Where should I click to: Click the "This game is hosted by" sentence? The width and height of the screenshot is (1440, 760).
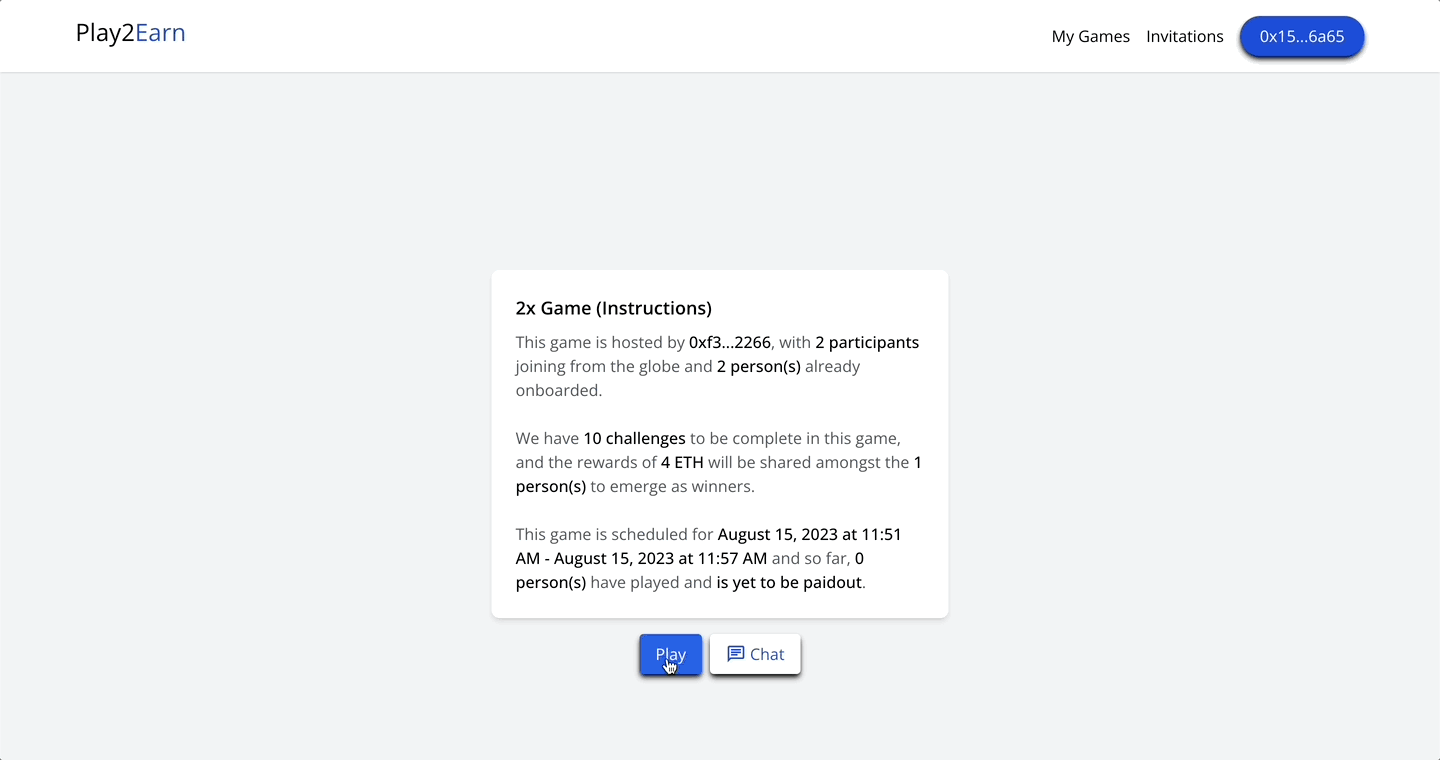click(600, 342)
